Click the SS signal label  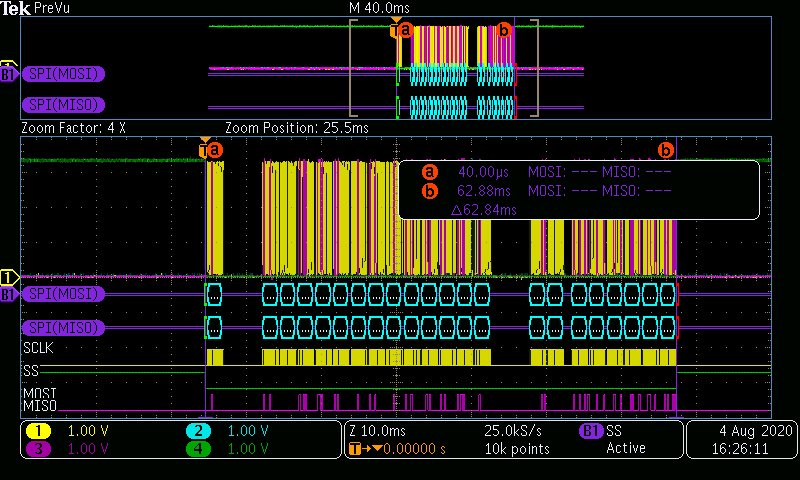tap(31, 370)
